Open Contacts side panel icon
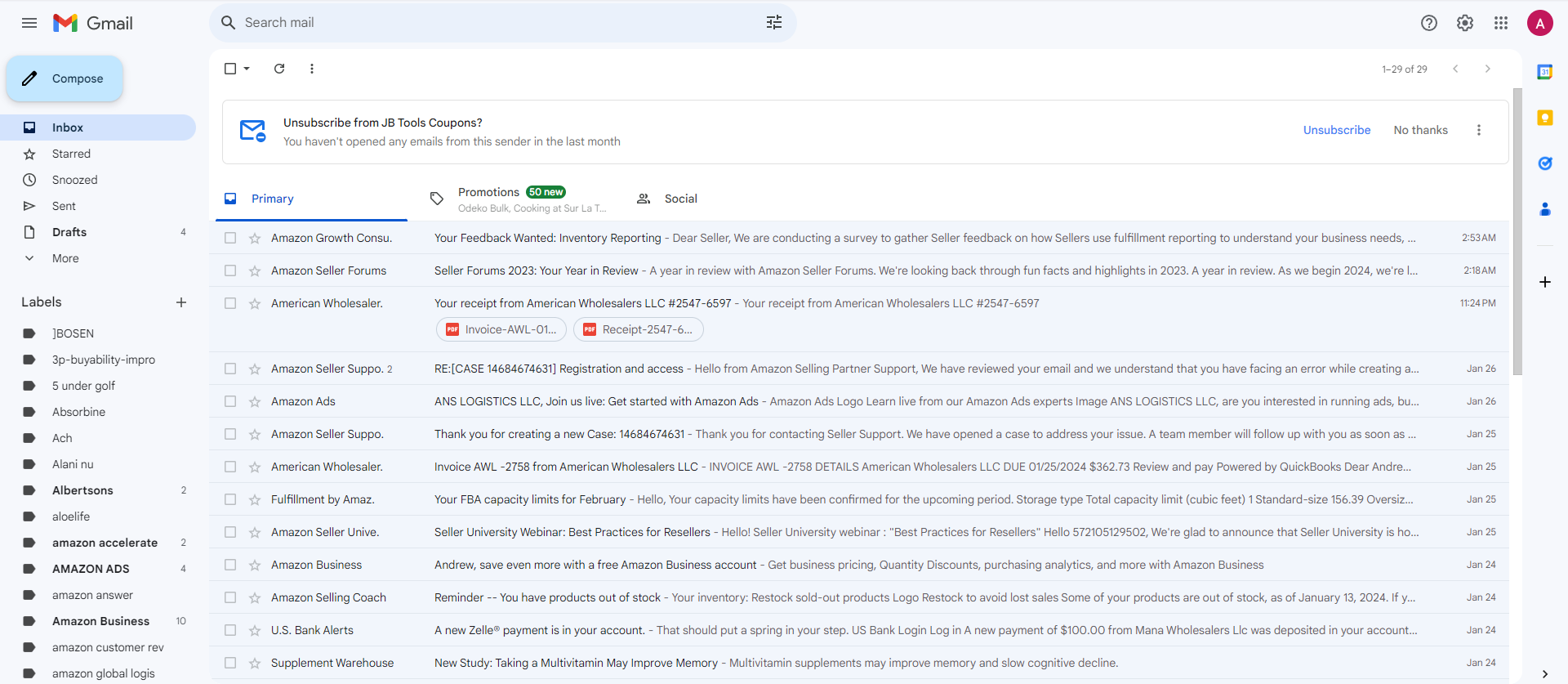The image size is (1568, 684). point(1545,209)
